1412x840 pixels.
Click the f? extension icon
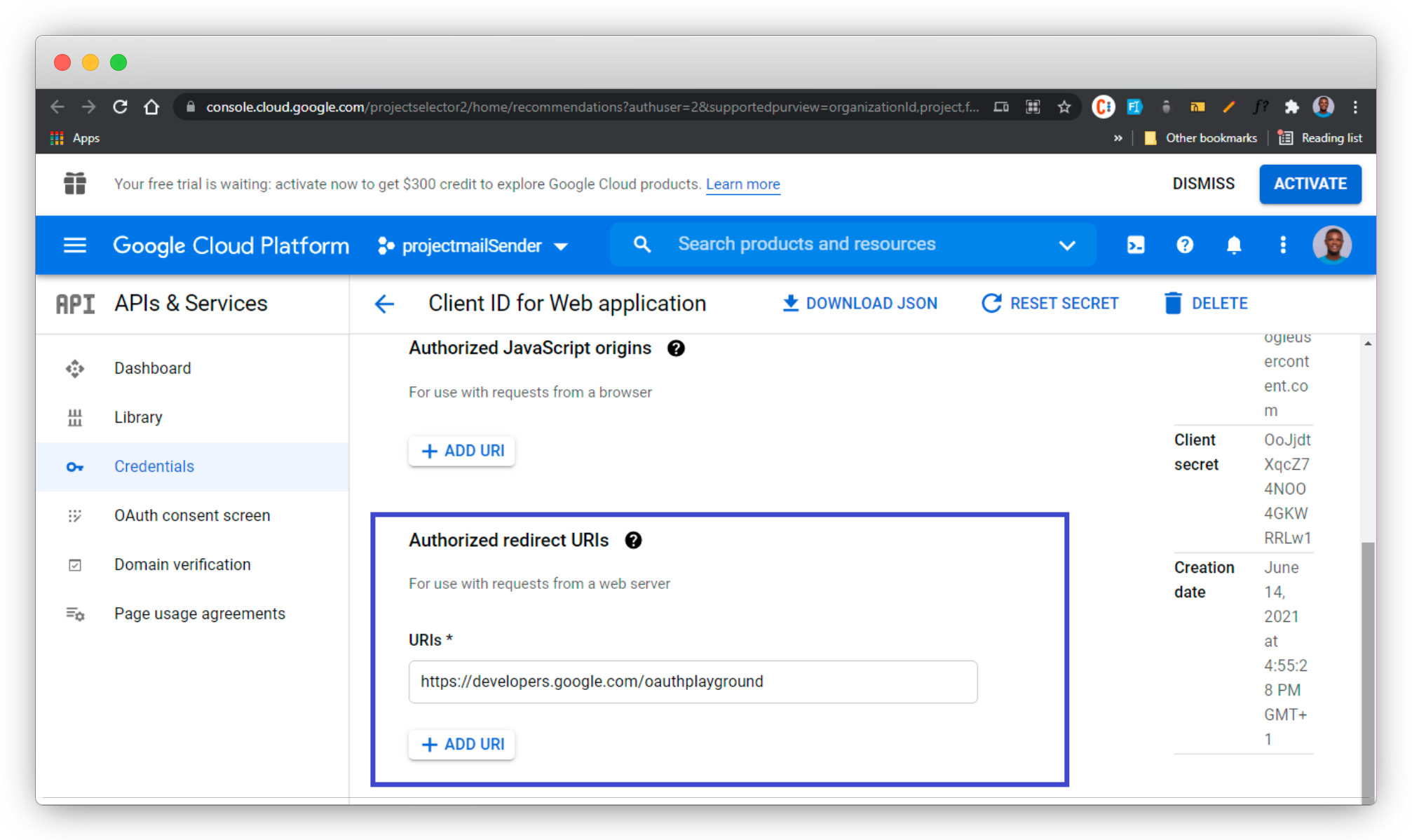click(x=1260, y=107)
